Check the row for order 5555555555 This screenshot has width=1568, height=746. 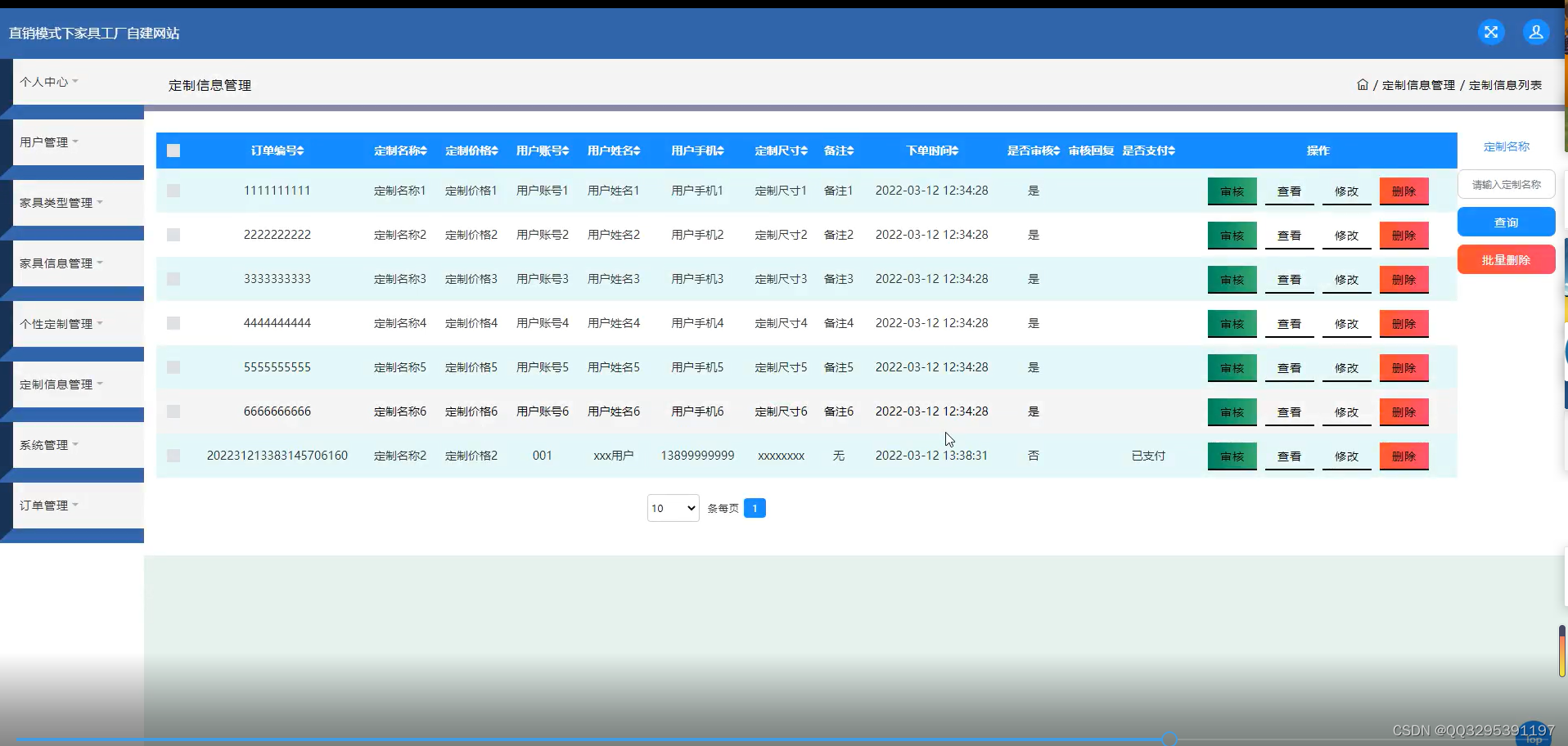tap(173, 367)
